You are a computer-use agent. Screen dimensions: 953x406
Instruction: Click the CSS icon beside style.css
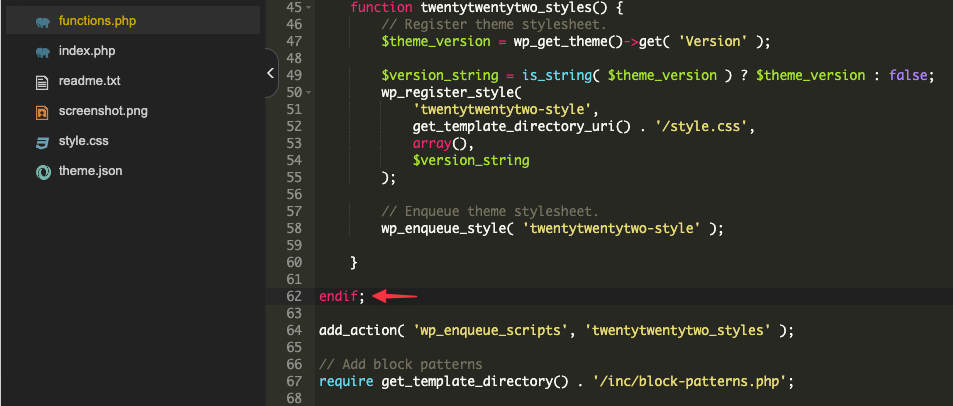coord(42,142)
